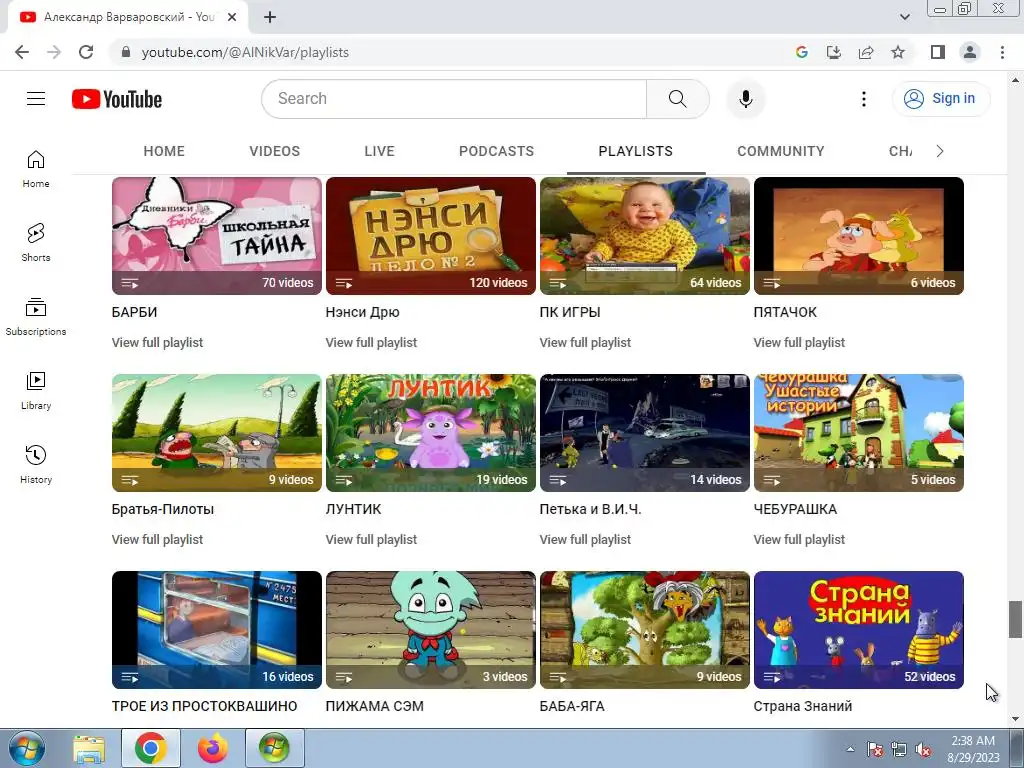View full playlist for БАРБИ
This screenshot has height=768, width=1024.
pos(157,342)
